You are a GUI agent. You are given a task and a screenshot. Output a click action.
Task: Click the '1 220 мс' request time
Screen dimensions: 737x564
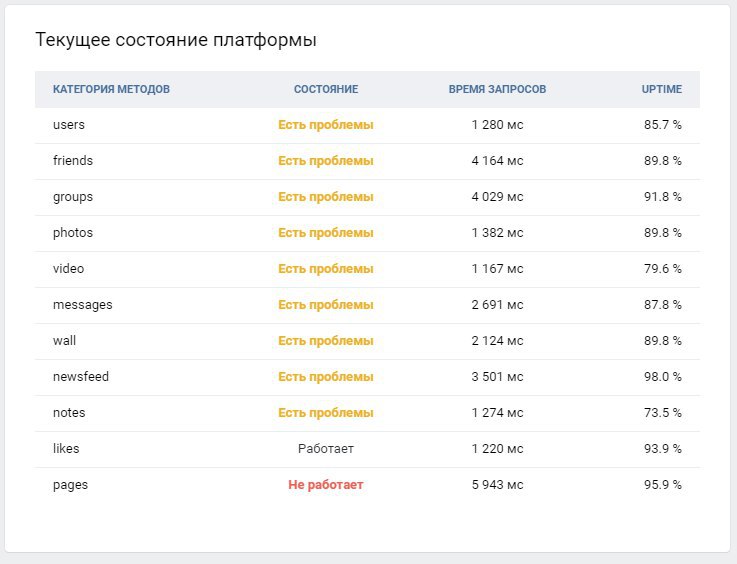click(x=497, y=449)
